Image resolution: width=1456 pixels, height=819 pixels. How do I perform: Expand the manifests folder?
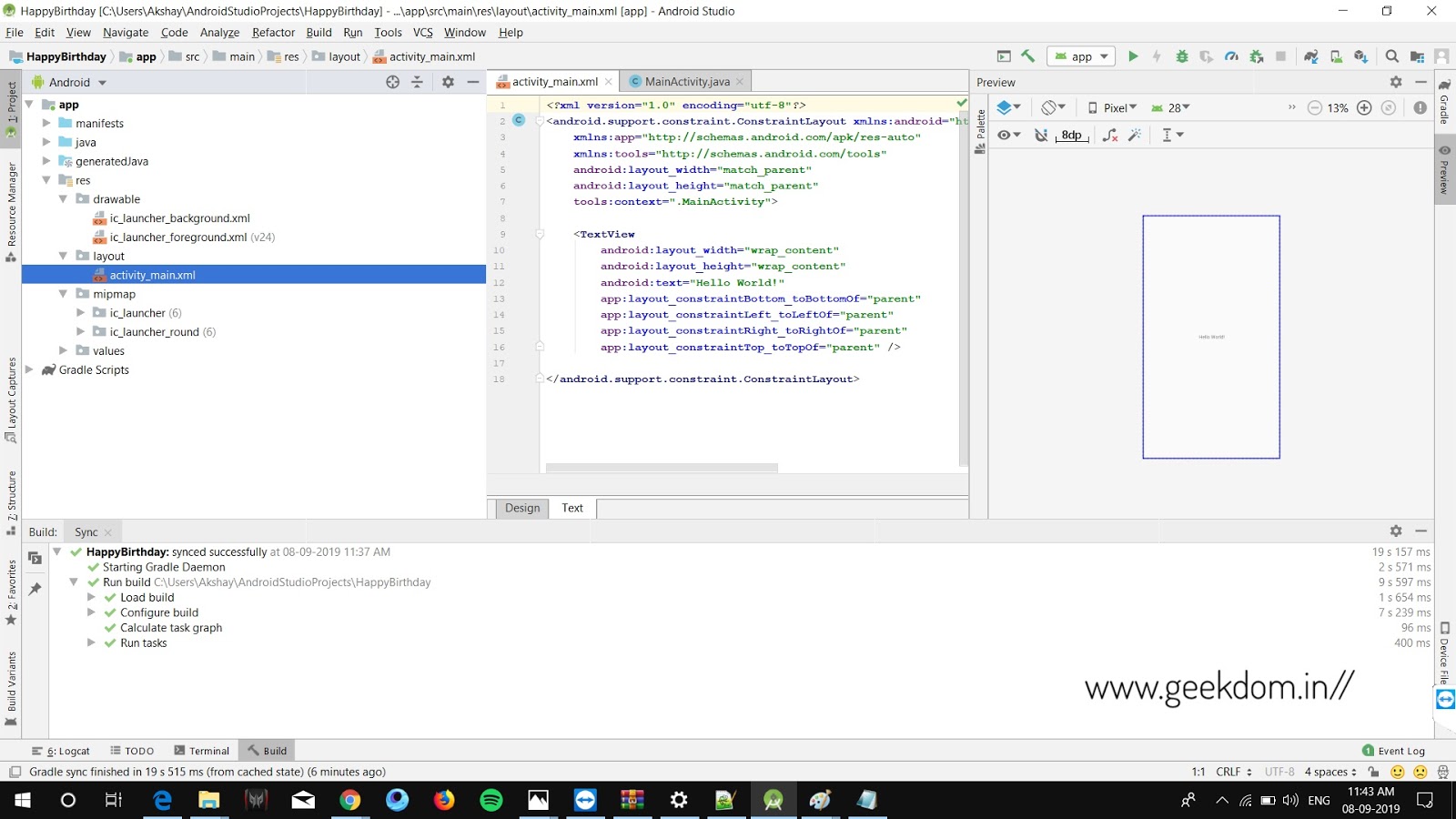[x=46, y=123]
